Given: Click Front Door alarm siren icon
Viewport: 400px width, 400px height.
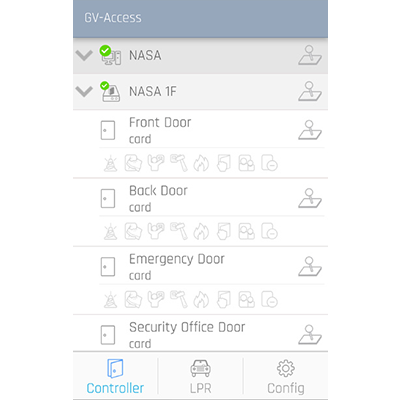Looking at the screenshot, I should click(x=110, y=164).
